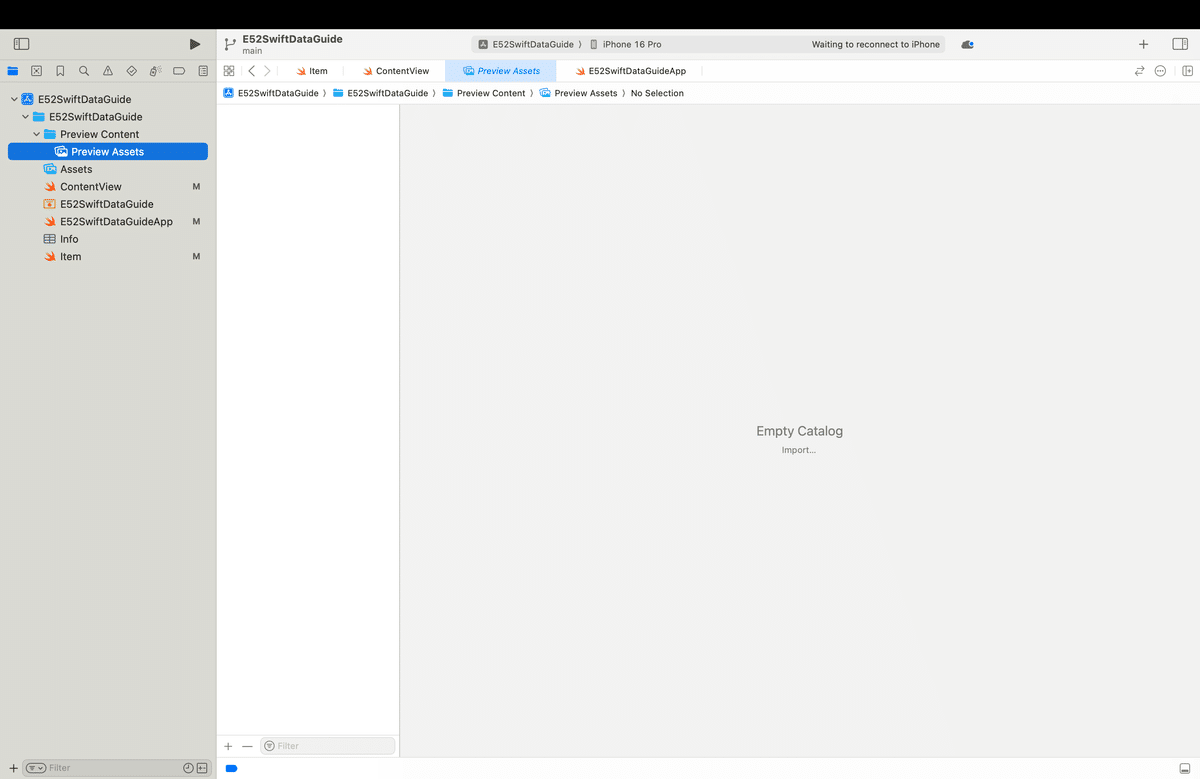Remove an asset with the minus button
The width and height of the screenshot is (1200, 779).
(x=247, y=746)
